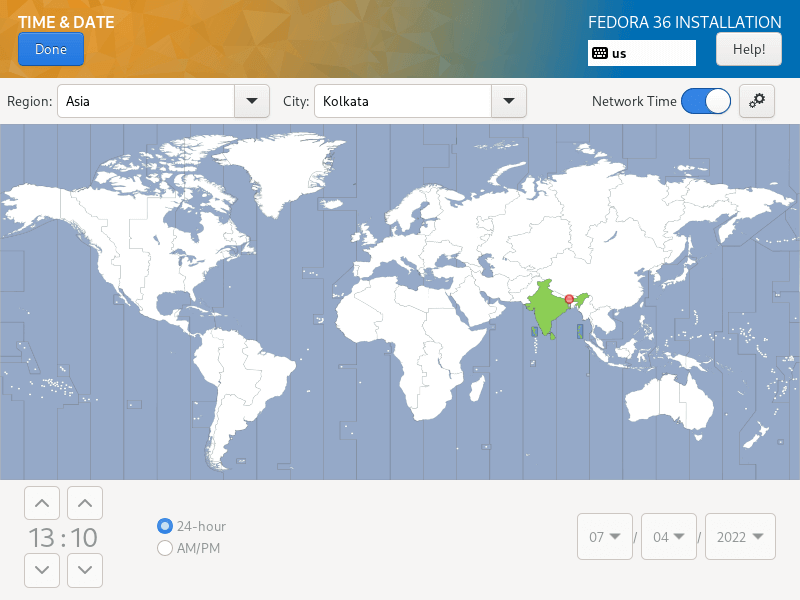Click the Done button
The height and width of the screenshot is (600, 800).
[51, 49]
